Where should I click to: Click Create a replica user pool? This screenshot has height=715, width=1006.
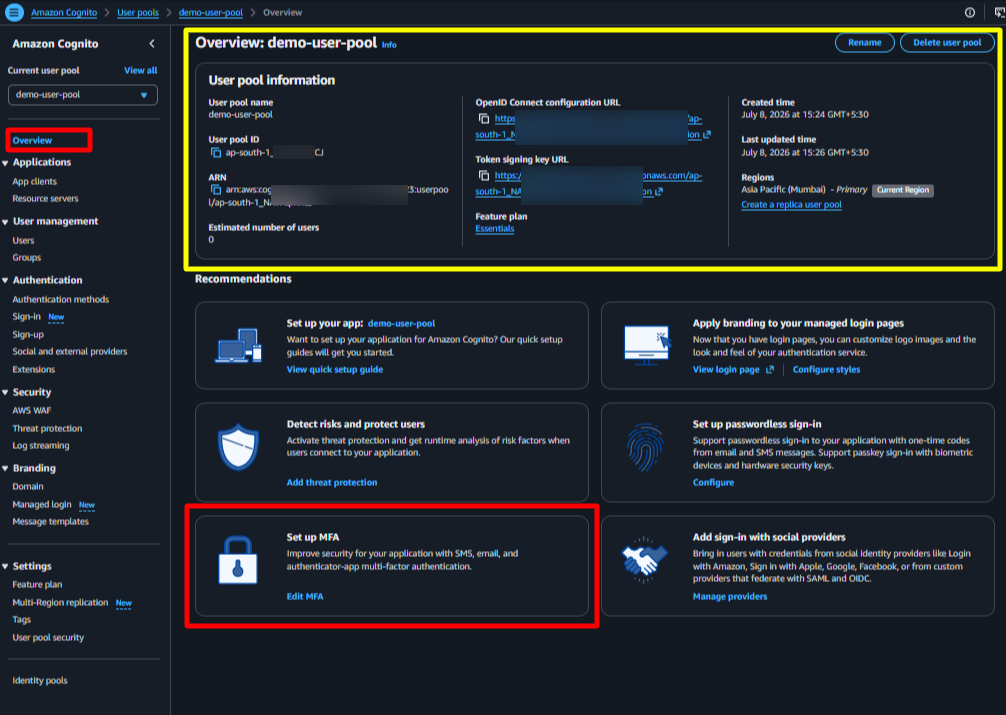click(x=791, y=205)
